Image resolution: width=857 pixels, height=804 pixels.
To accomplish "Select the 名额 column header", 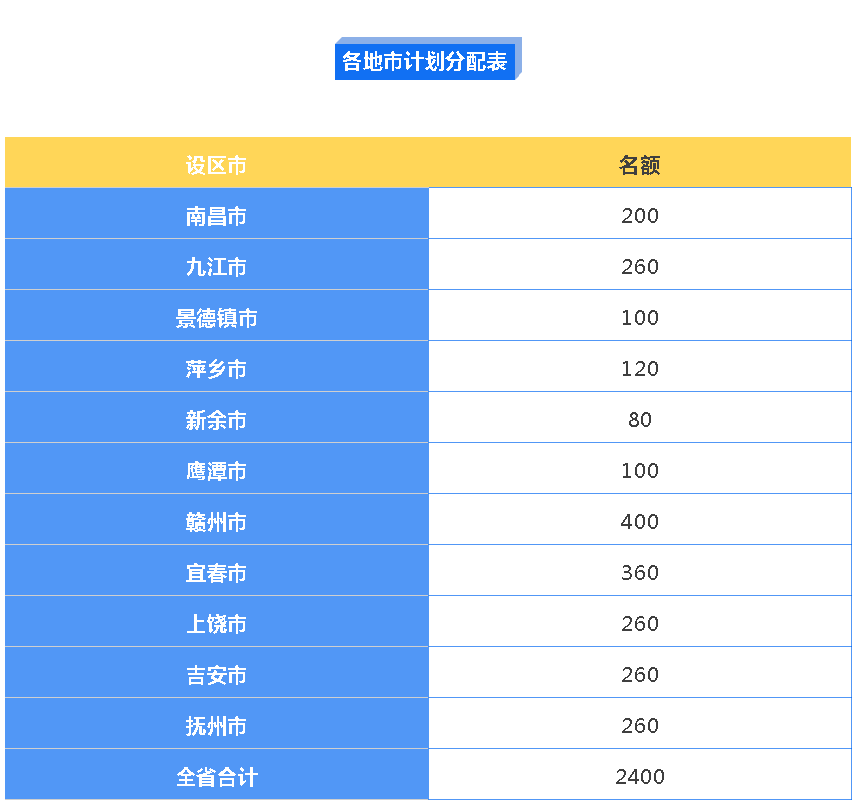I will (639, 165).
